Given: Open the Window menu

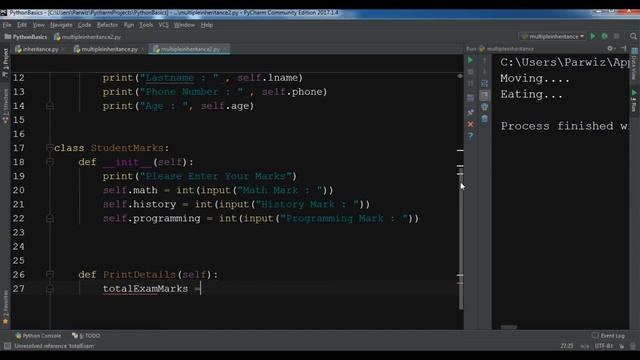Looking at the screenshot, I should 184,25.
